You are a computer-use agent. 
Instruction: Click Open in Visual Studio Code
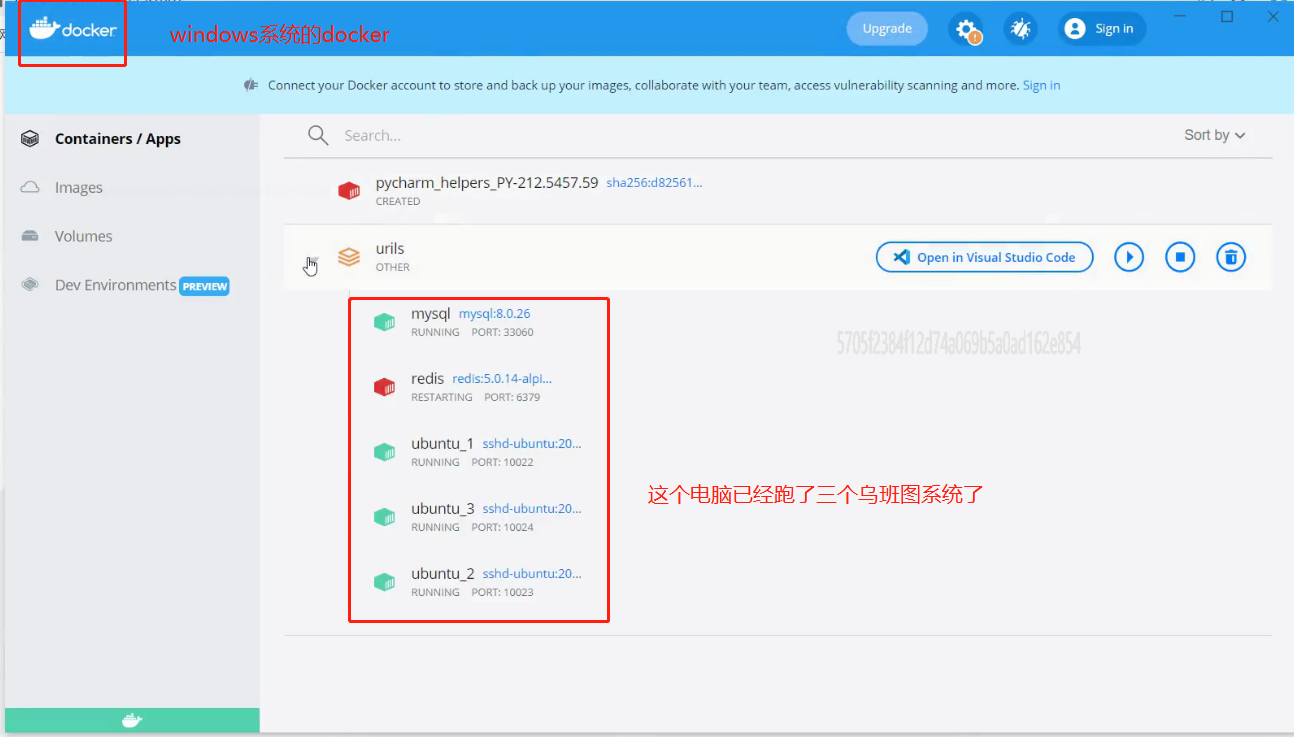(985, 257)
